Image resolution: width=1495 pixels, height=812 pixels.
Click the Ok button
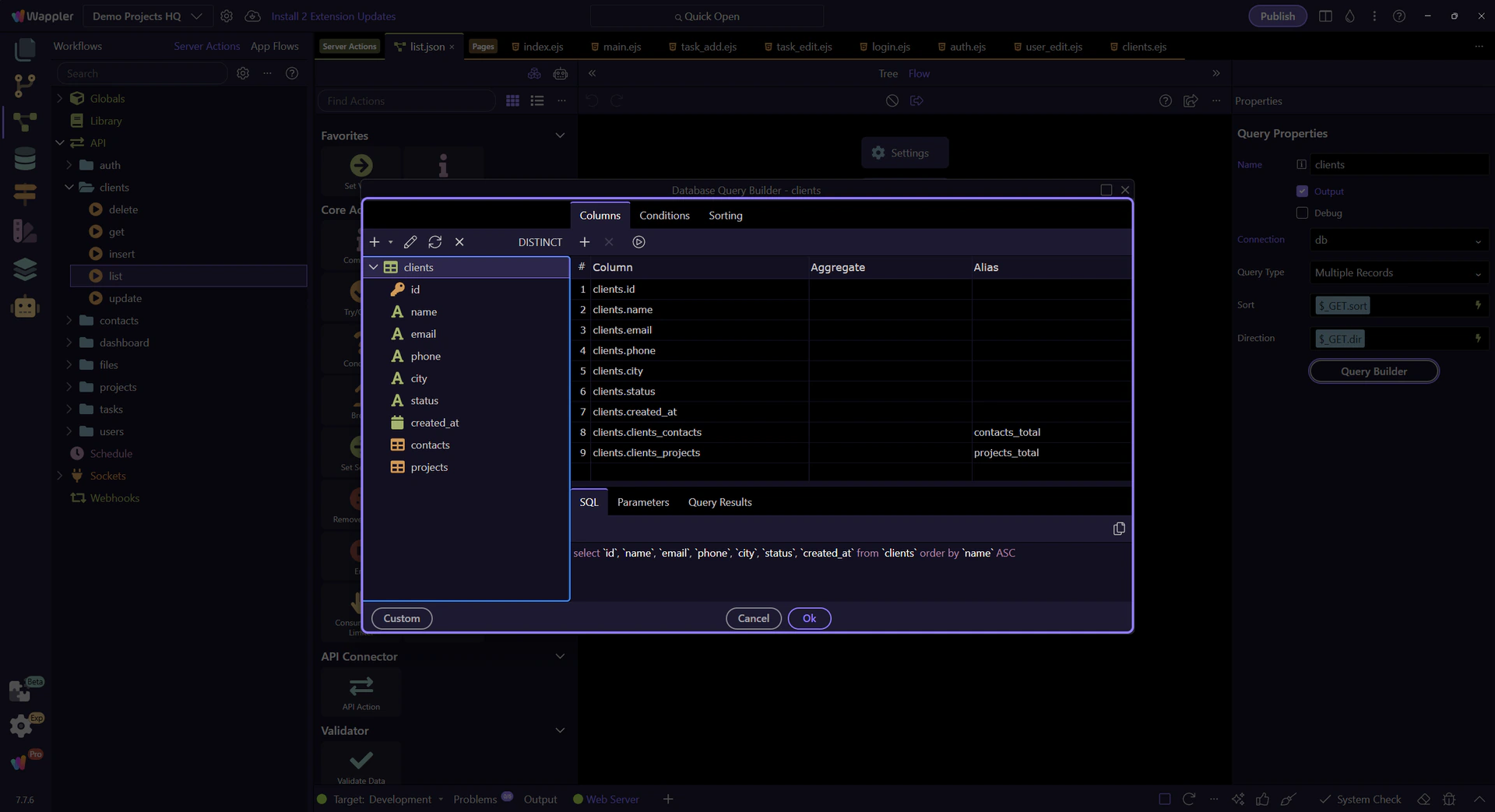[809, 618]
